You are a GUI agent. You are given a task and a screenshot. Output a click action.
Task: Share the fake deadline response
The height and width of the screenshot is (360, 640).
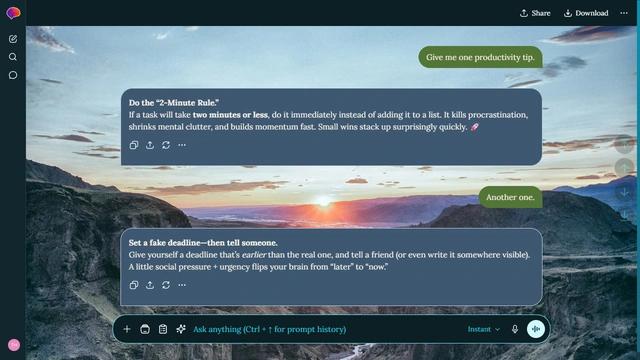click(x=150, y=285)
